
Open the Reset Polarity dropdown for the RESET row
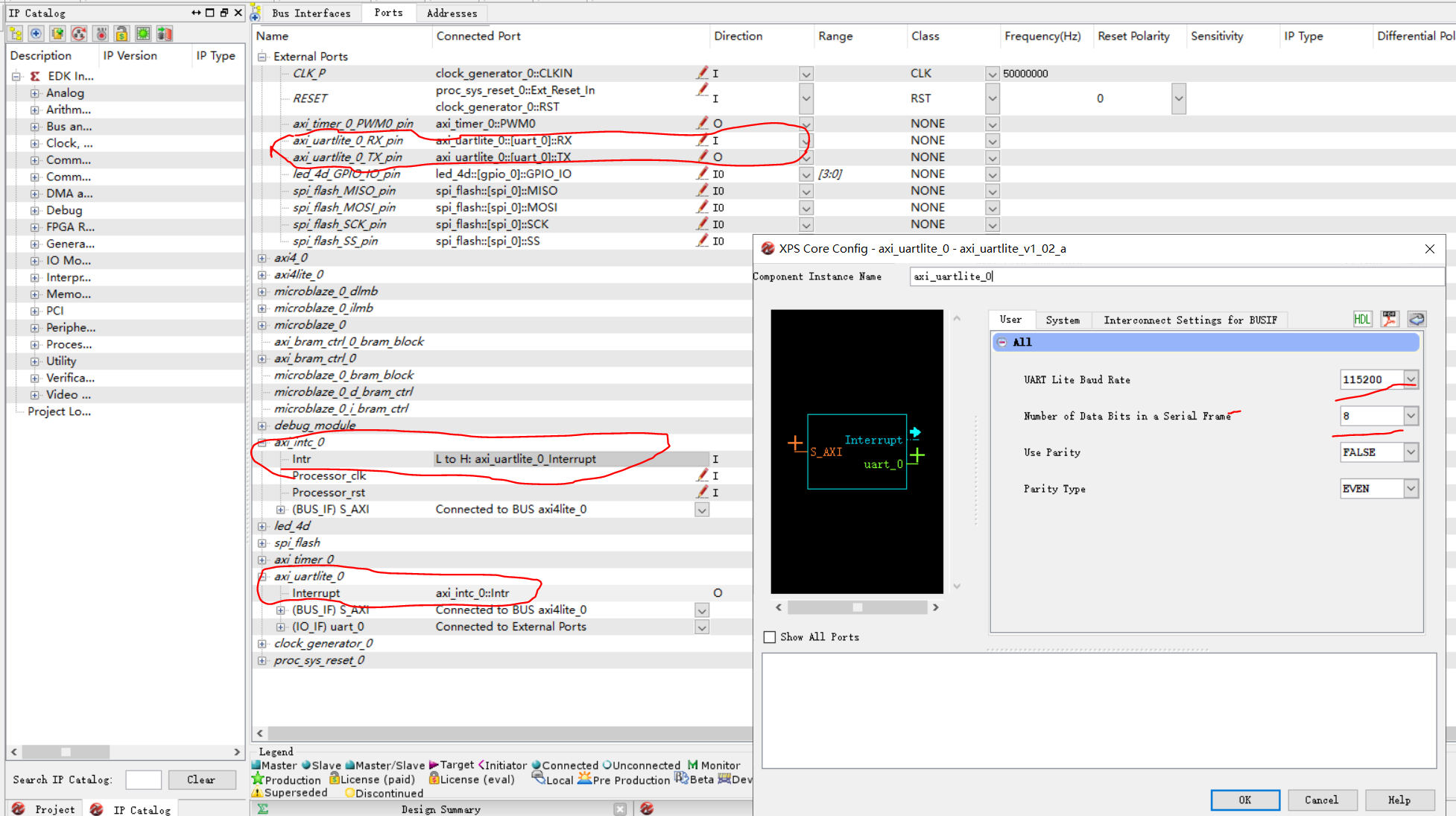pos(1178,98)
